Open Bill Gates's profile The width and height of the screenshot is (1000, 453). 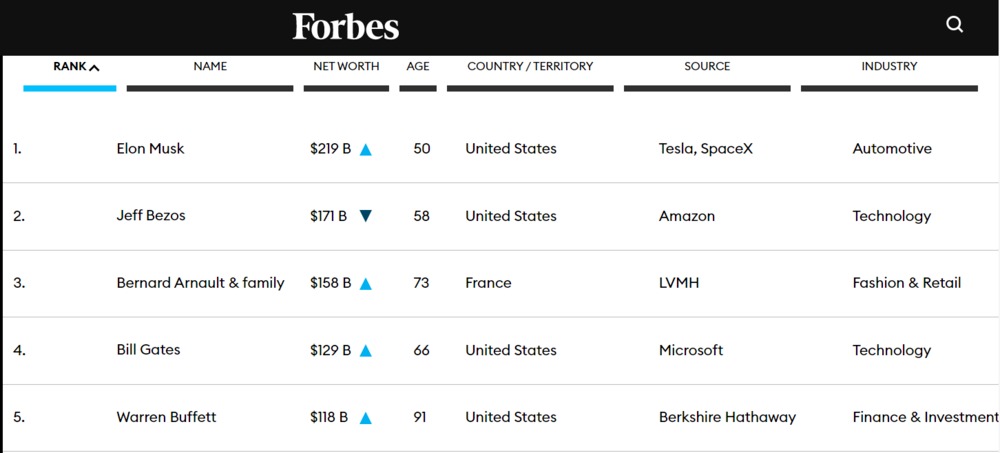[x=149, y=350]
